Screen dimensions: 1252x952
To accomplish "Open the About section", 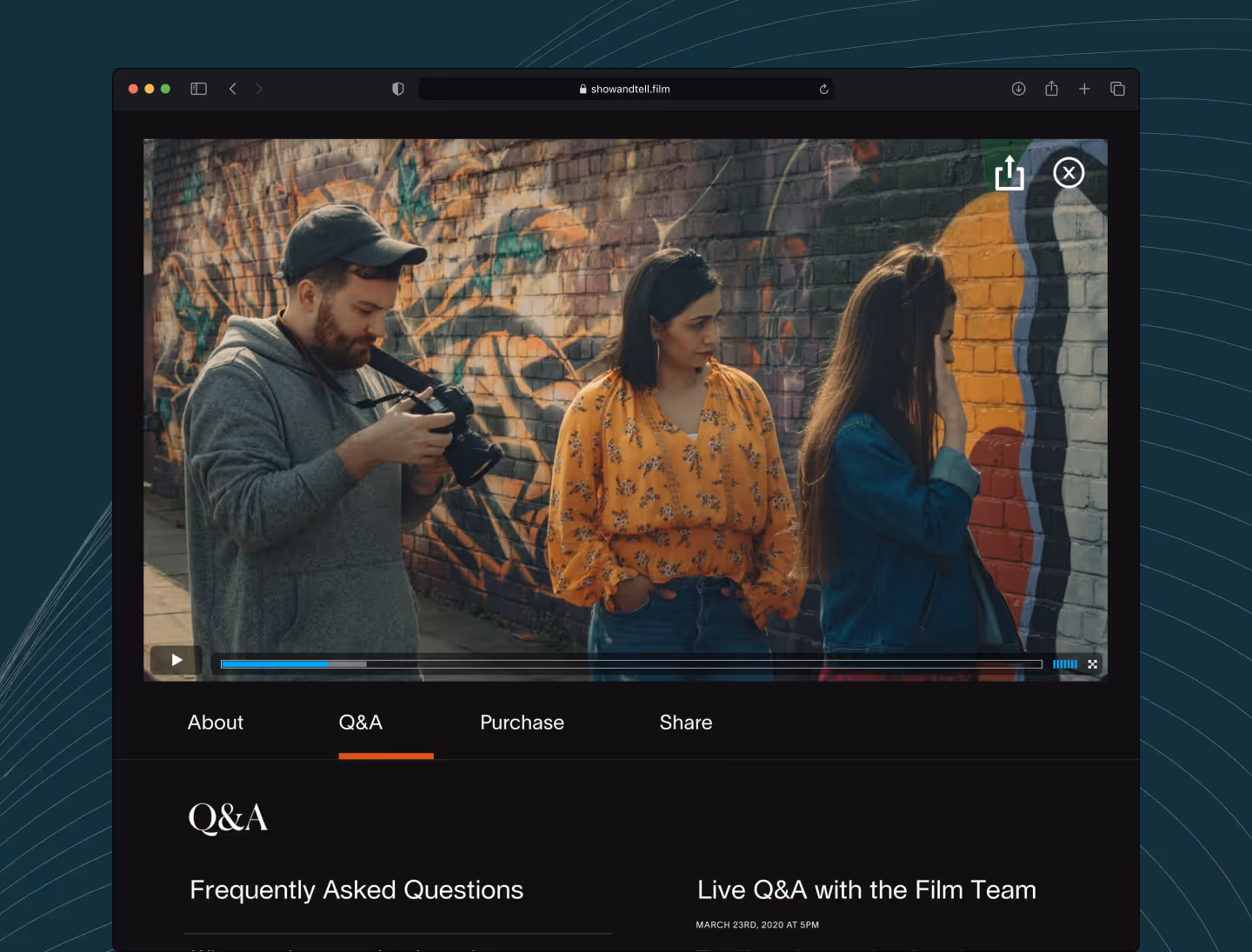I will (215, 722).
